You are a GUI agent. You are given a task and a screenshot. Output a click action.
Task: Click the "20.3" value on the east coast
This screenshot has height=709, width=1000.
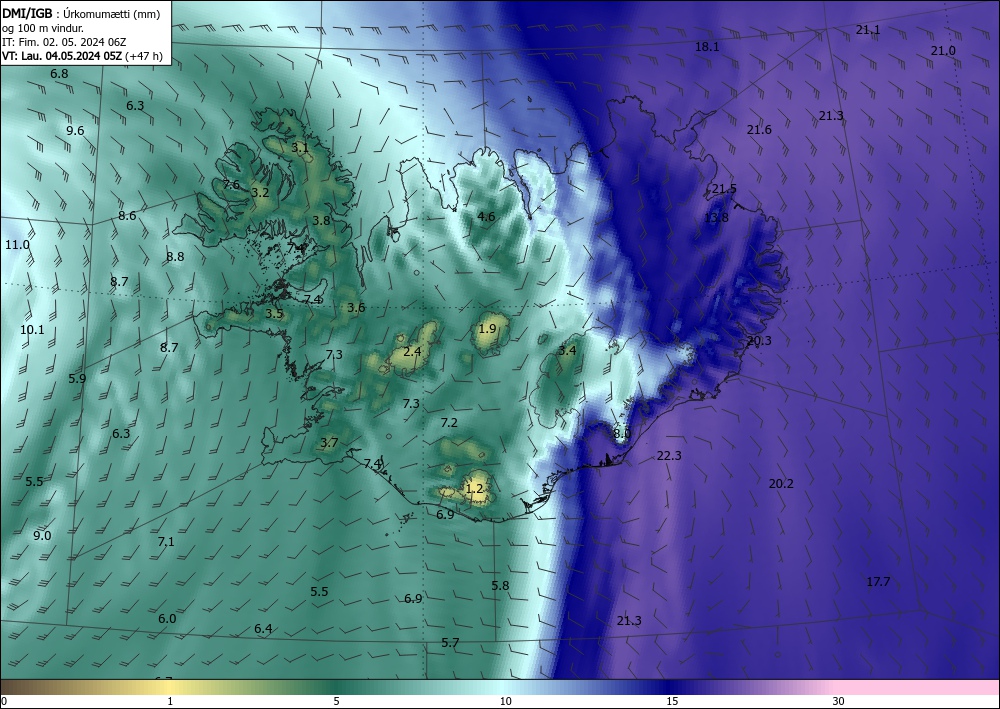point(759,341)
